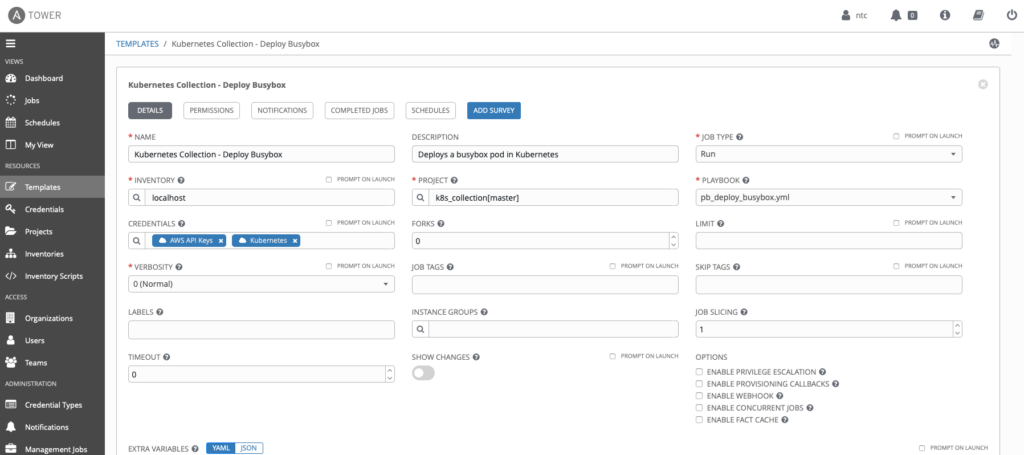The width and height of the screenshot is (1024, 455).
Task: Open the Completed Jobs tab
Action: coord(359,111)
